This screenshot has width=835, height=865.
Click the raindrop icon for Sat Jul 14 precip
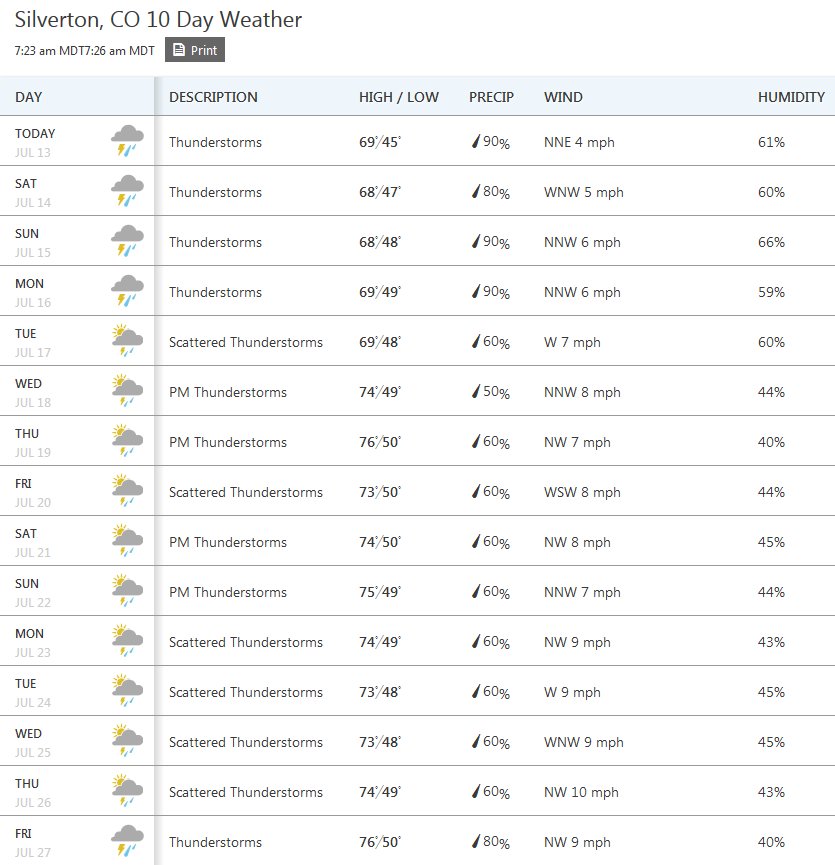point(476,191)
